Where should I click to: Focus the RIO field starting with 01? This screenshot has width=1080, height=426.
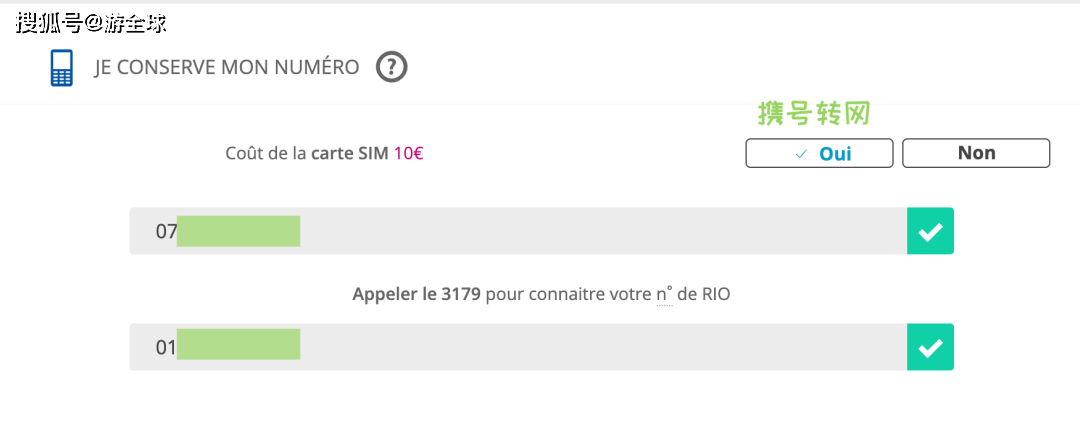coord(600,347)
